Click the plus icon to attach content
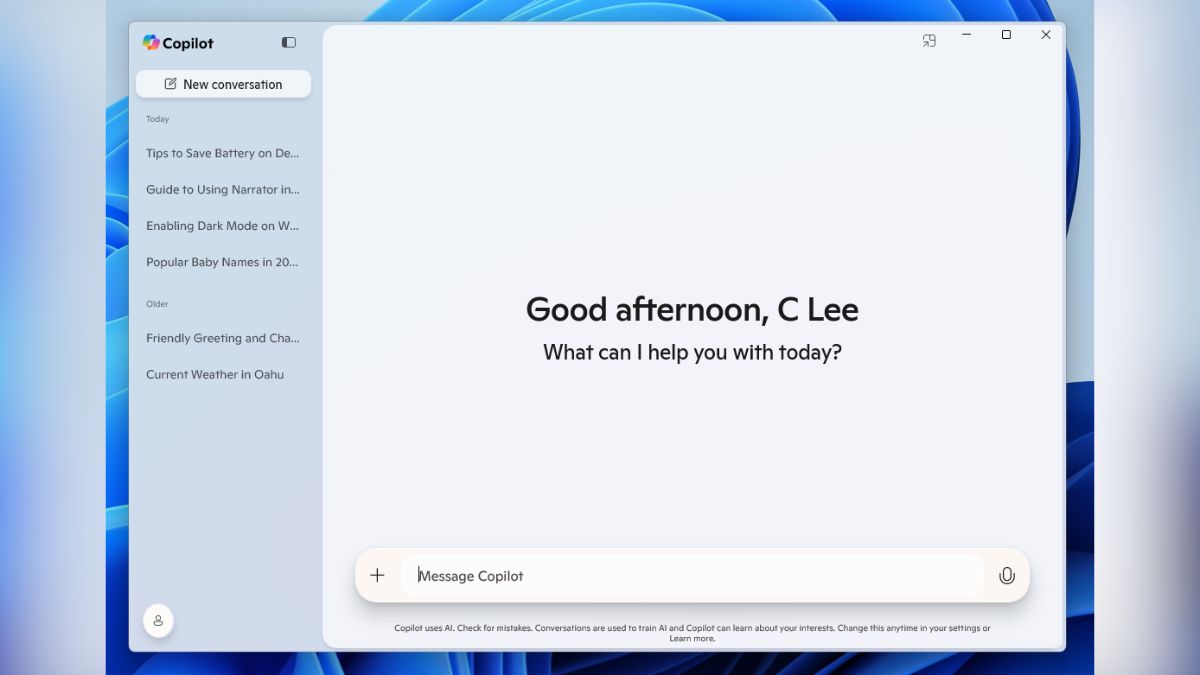 tap(377, 575)
